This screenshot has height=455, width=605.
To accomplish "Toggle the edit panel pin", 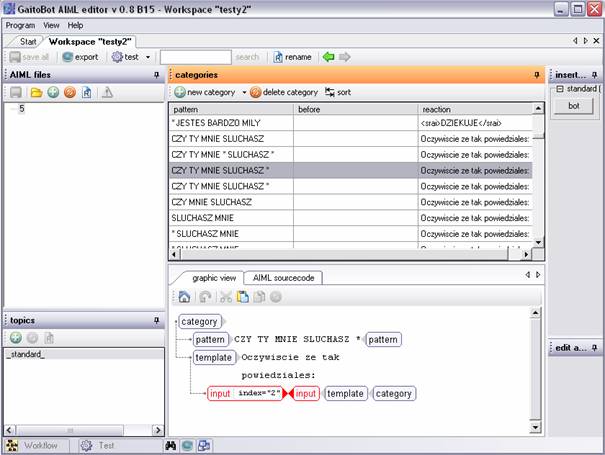I will tap(595, 348).
